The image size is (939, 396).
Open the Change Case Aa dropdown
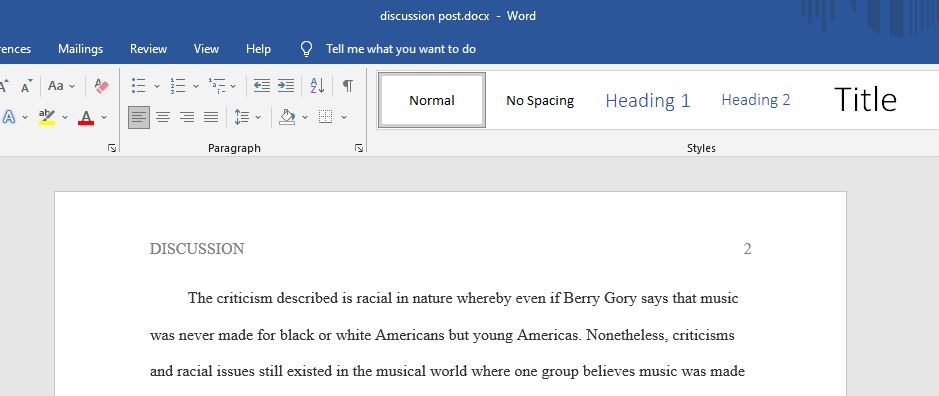coord(61,86)
